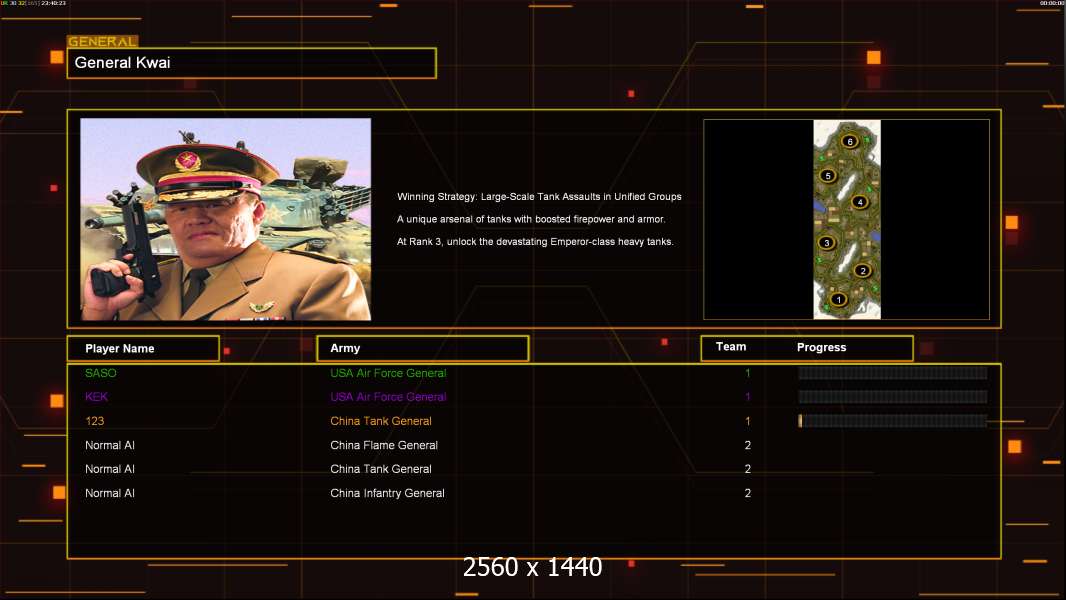Click the Player Name column header
This screenshot has width=1066, height=600.
(143, 349)
